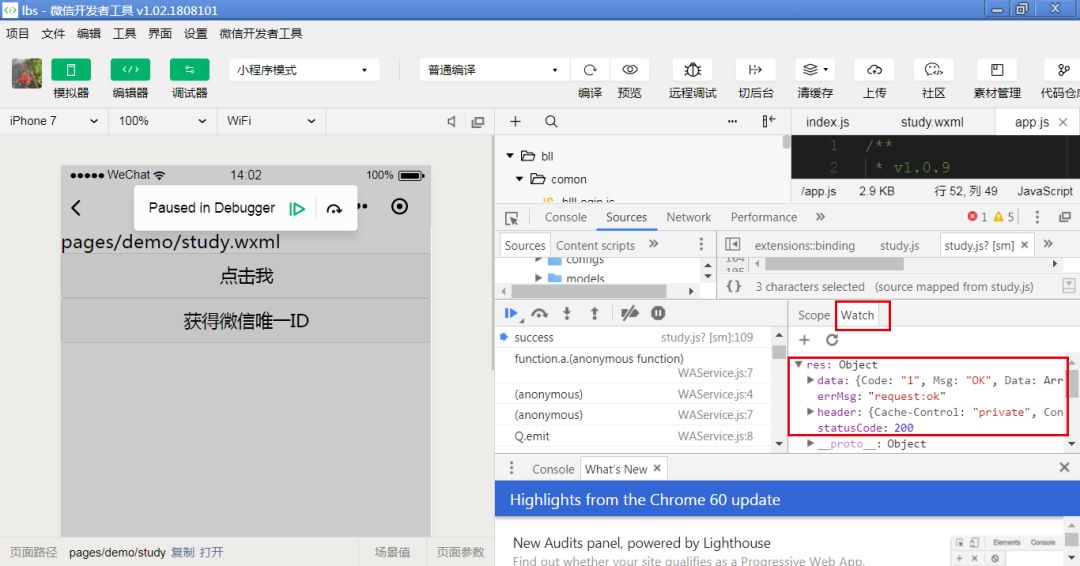This screenshot has height=566, width=1080.
Task: Switch to the Console devtools tab
Action: coord(565,217)
